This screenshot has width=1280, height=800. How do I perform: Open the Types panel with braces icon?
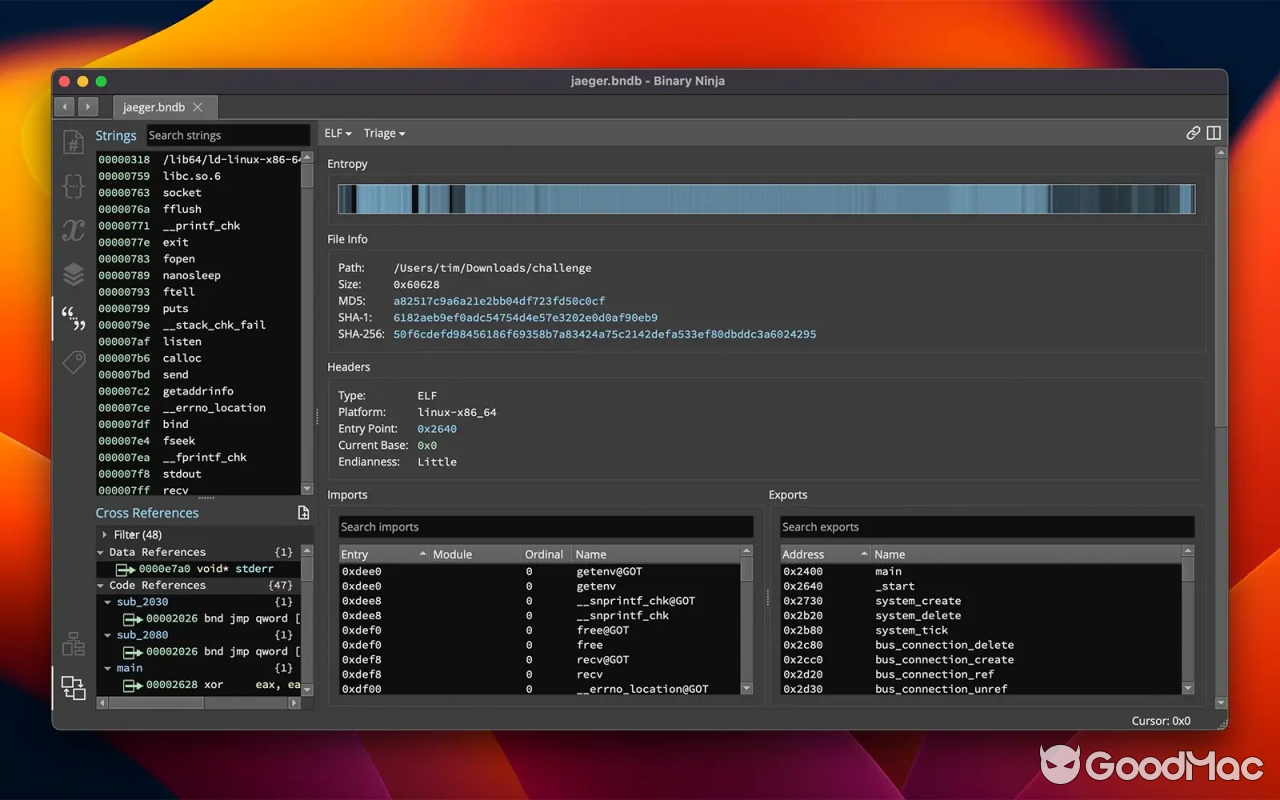pos(73,186)
